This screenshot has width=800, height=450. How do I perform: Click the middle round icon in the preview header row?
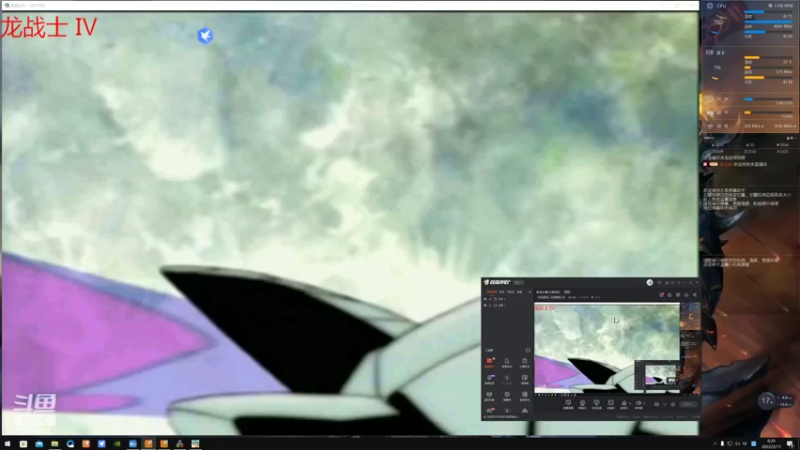(x=678, y=294)
